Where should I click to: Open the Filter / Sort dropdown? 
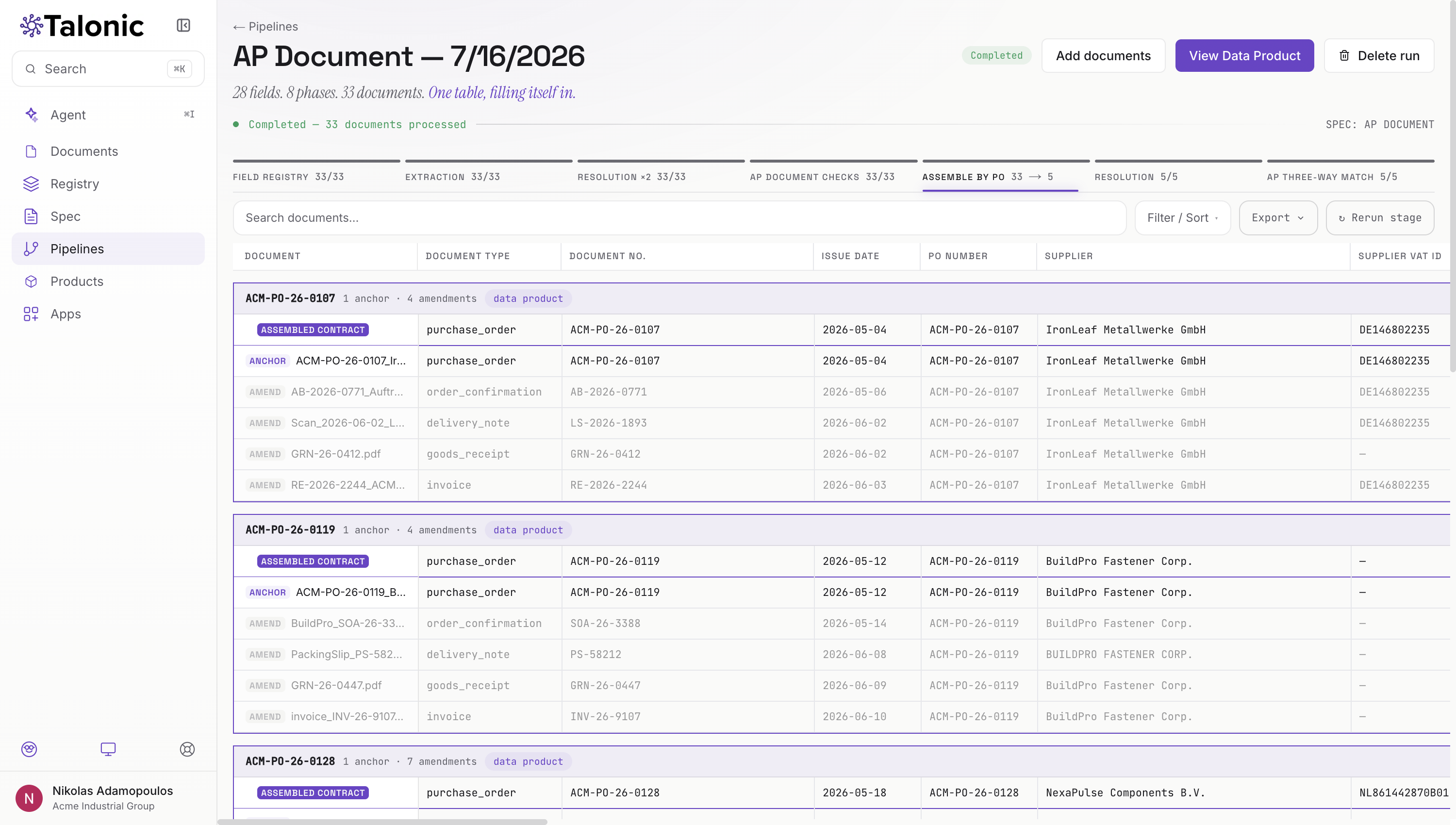point(1182,217)
